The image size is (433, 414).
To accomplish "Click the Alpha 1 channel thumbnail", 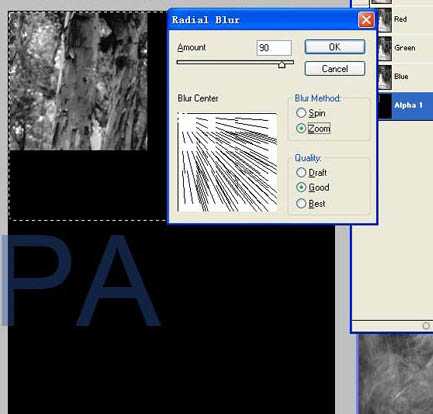I will (x=385, y=106).
